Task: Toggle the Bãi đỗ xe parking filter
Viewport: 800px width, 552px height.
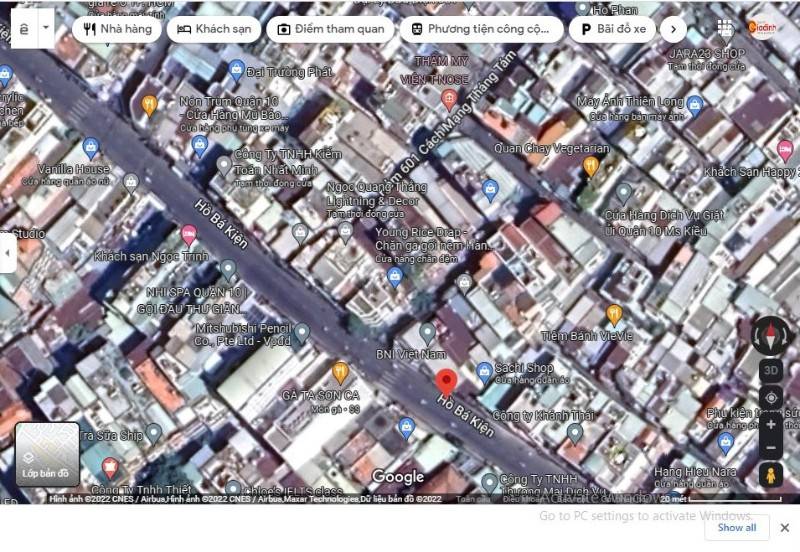Action: coord(612,29)
